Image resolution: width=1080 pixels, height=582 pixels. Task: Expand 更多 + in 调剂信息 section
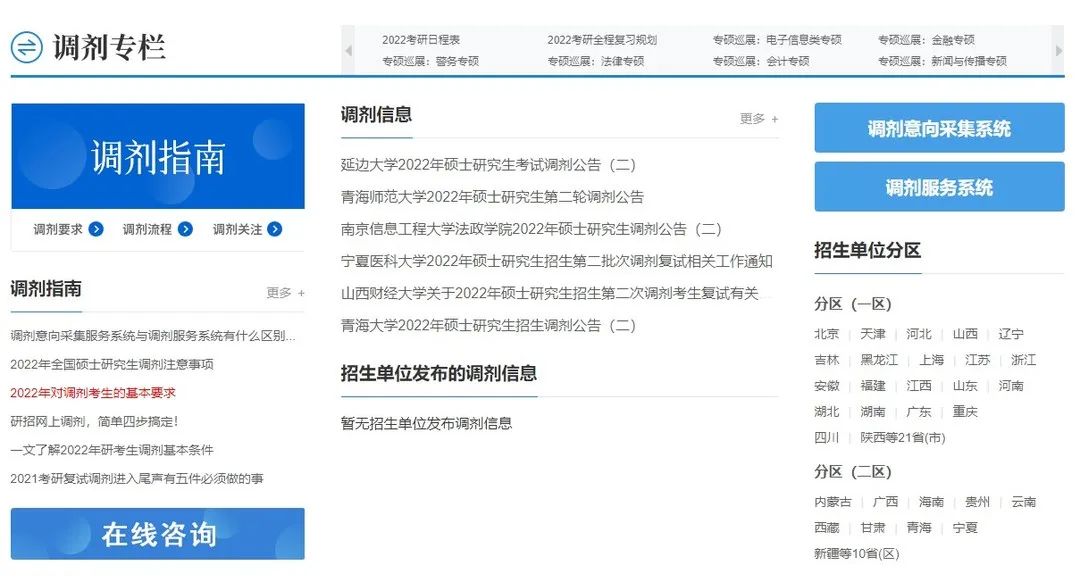click(758, 119)
